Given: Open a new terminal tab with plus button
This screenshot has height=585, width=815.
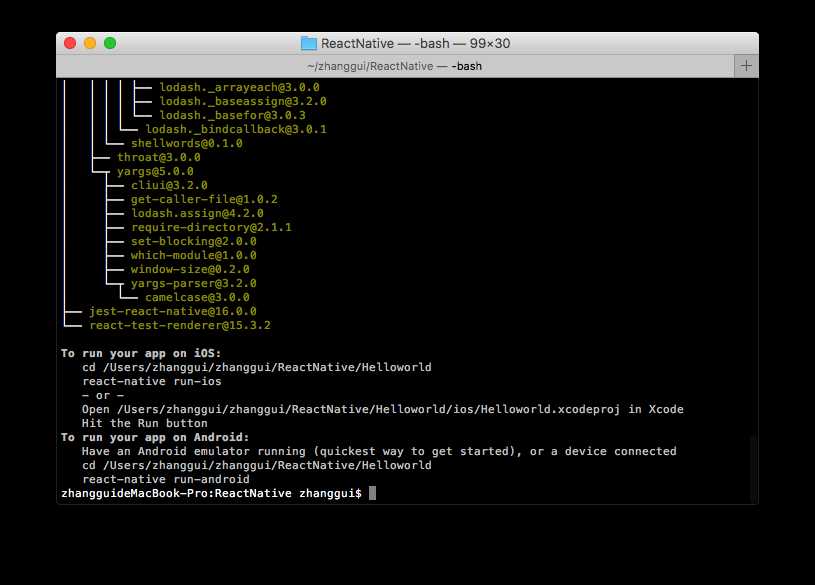Looking at the screenshot, I should tap(746, 66).
